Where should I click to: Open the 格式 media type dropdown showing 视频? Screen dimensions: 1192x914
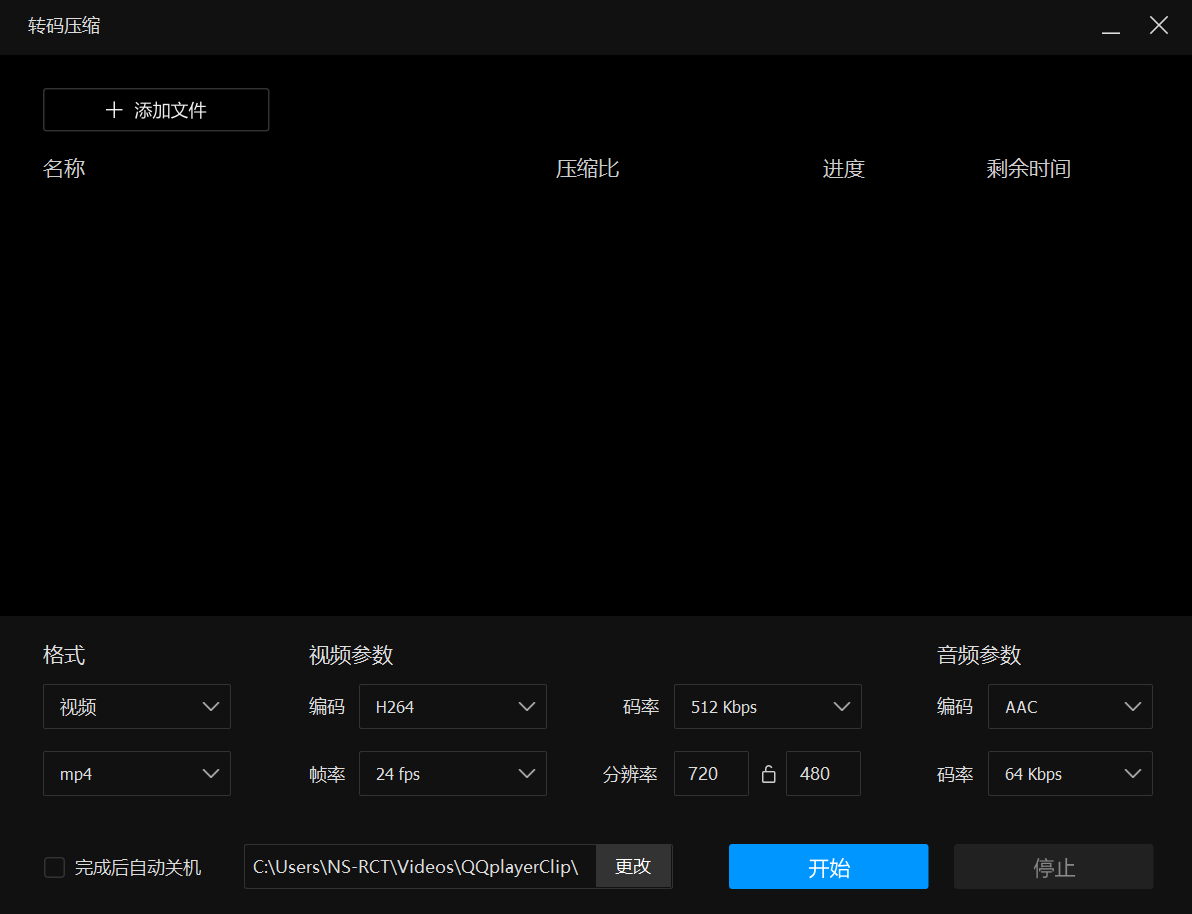[136, 706]
